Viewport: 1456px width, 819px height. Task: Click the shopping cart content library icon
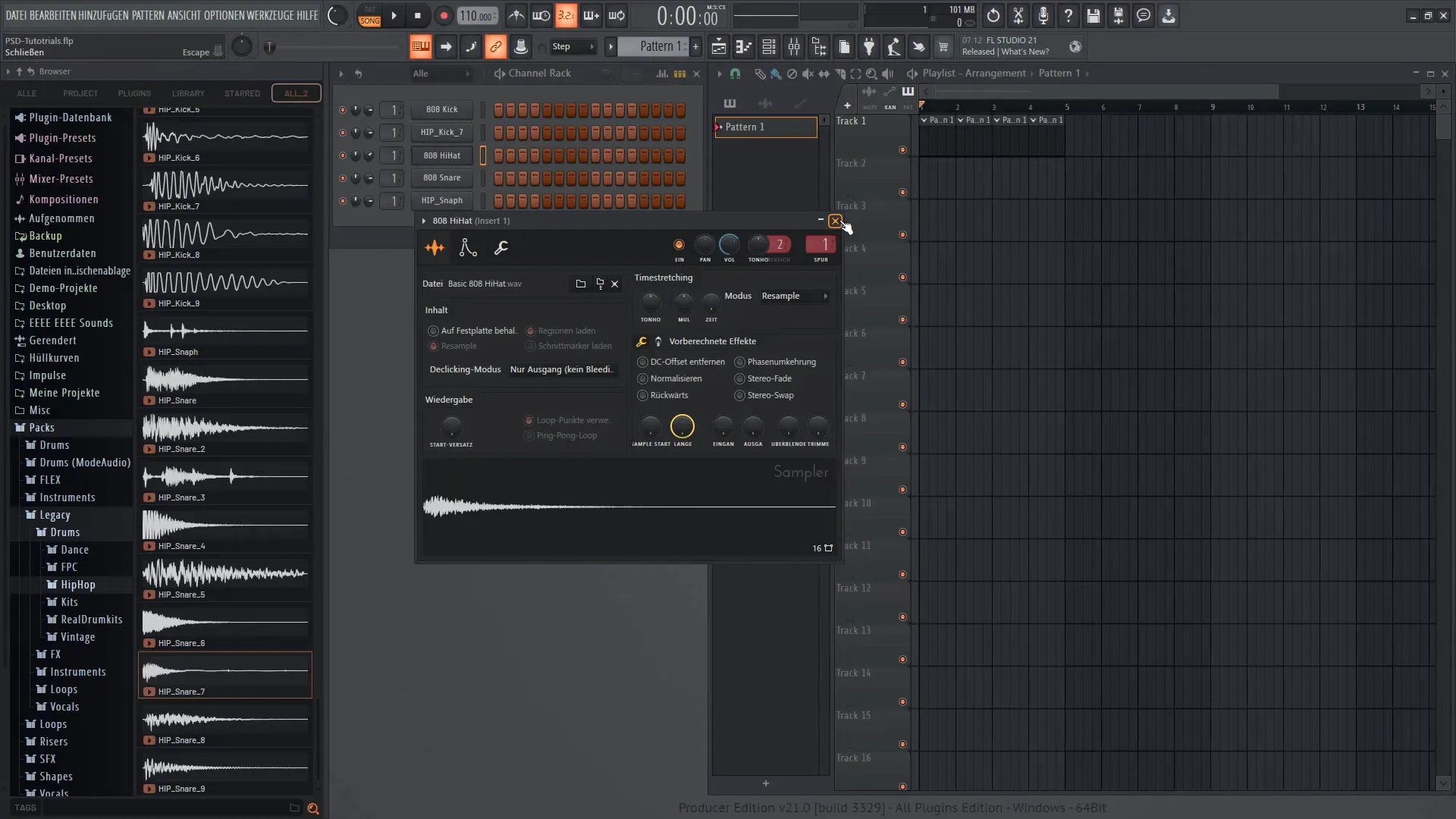[943, 47]
